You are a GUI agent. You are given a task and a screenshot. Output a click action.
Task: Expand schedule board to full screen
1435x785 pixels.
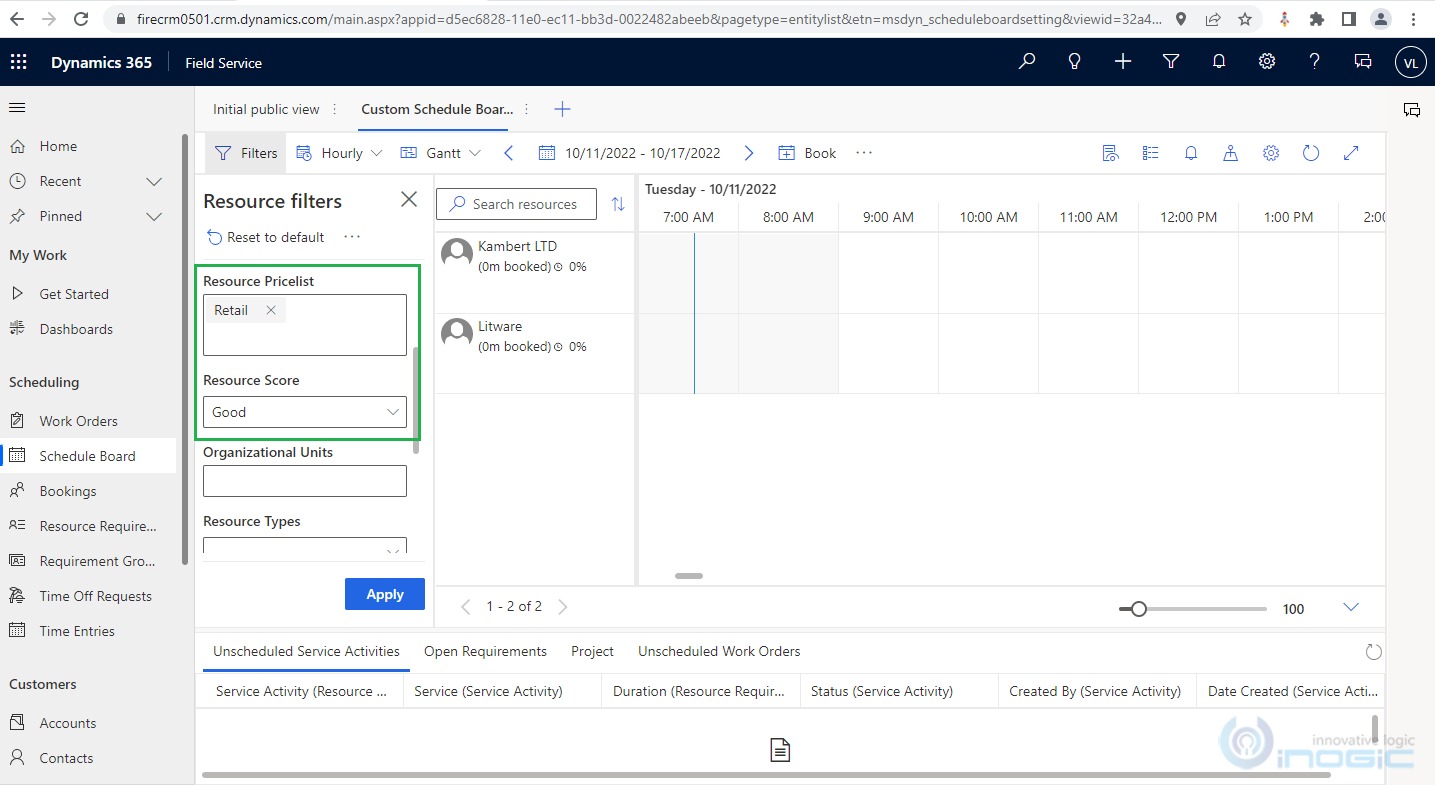(1350, 153)
